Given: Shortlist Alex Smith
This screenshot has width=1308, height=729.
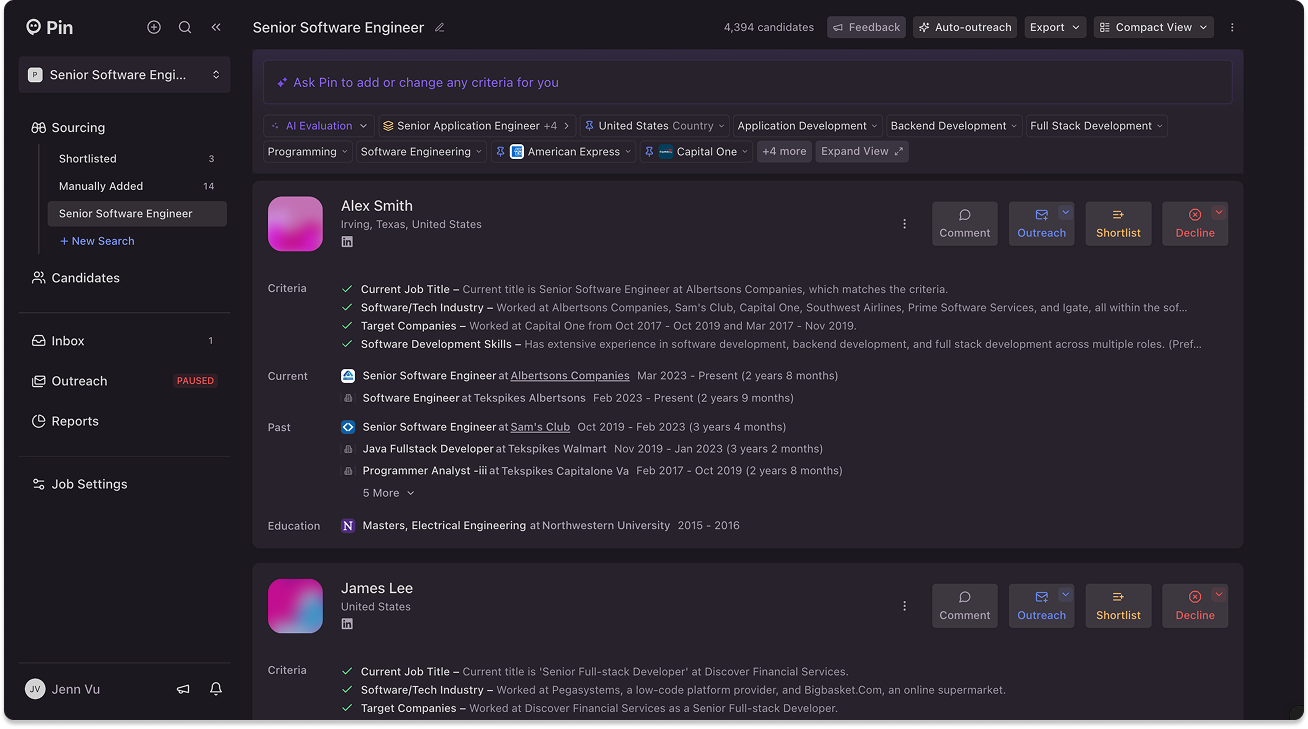Looking at the screenshot, I should (1118, 224).
